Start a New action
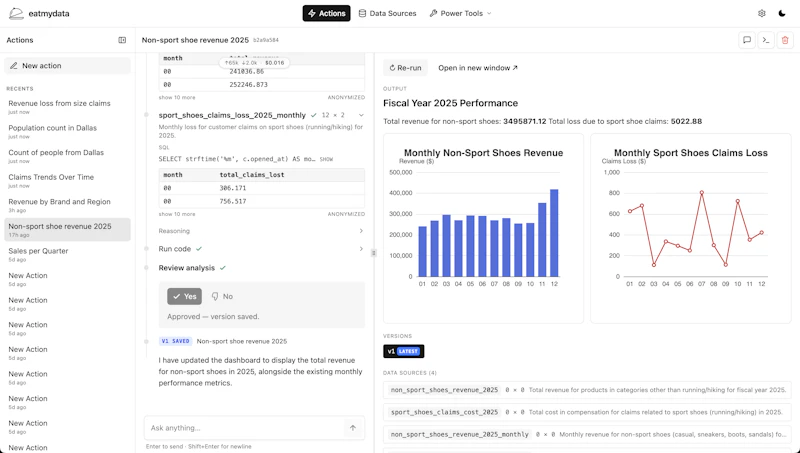This screenshot has width=800, height=453. point(67,65)
